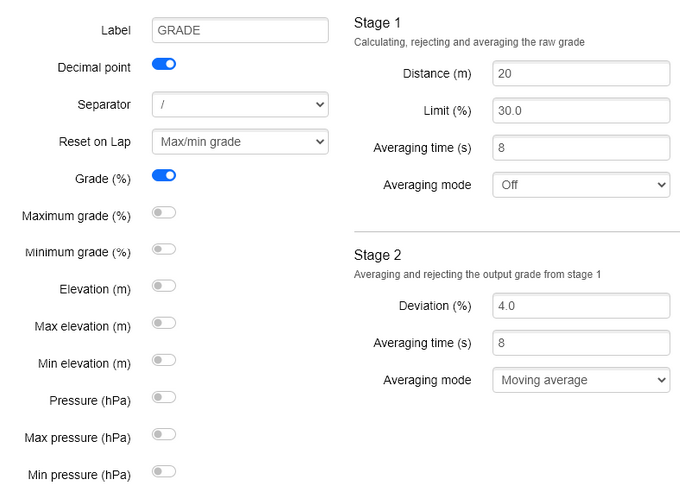Viewport: 700px width, 500px height.
Task: Click Stage 2 Averaging time field
Action: pos(581,343)
